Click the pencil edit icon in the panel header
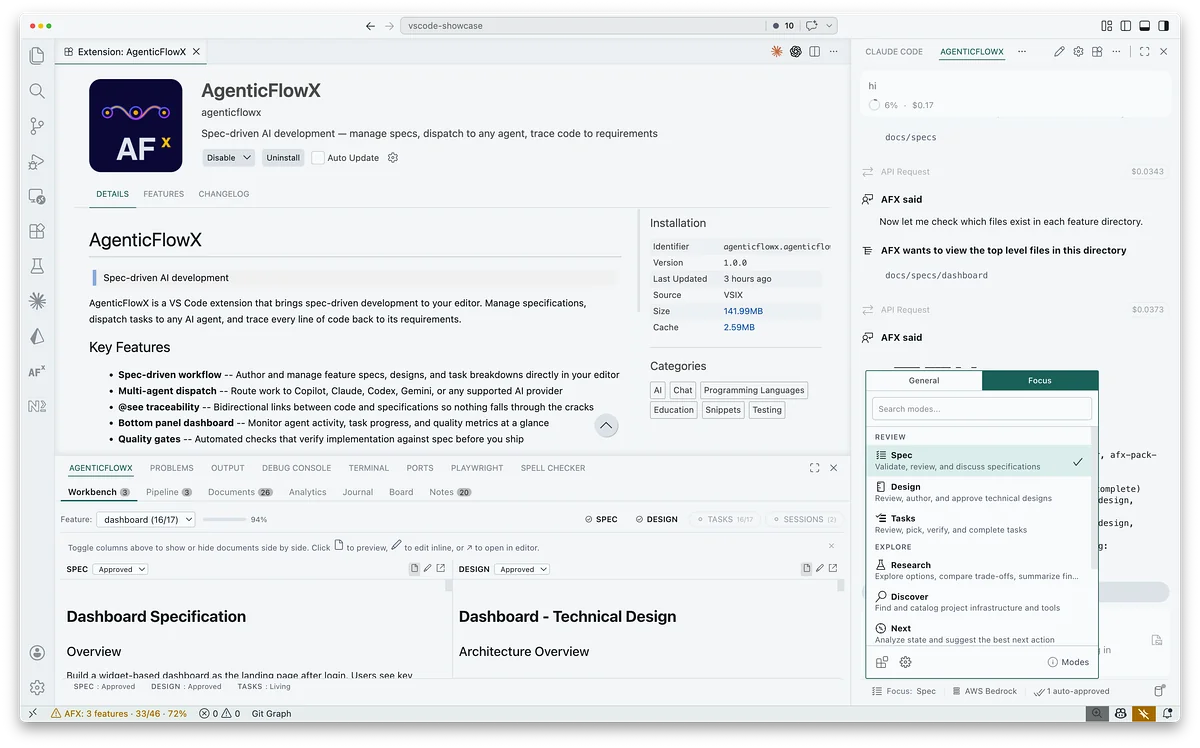Image resolution: width=1200 pixels, height=748 pixels. 1060,51
